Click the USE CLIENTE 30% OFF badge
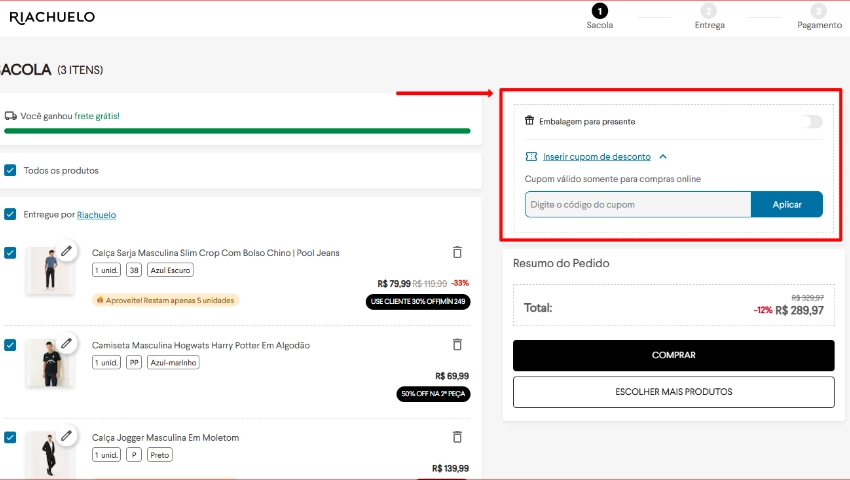The image size is (850, 480). 418,302
